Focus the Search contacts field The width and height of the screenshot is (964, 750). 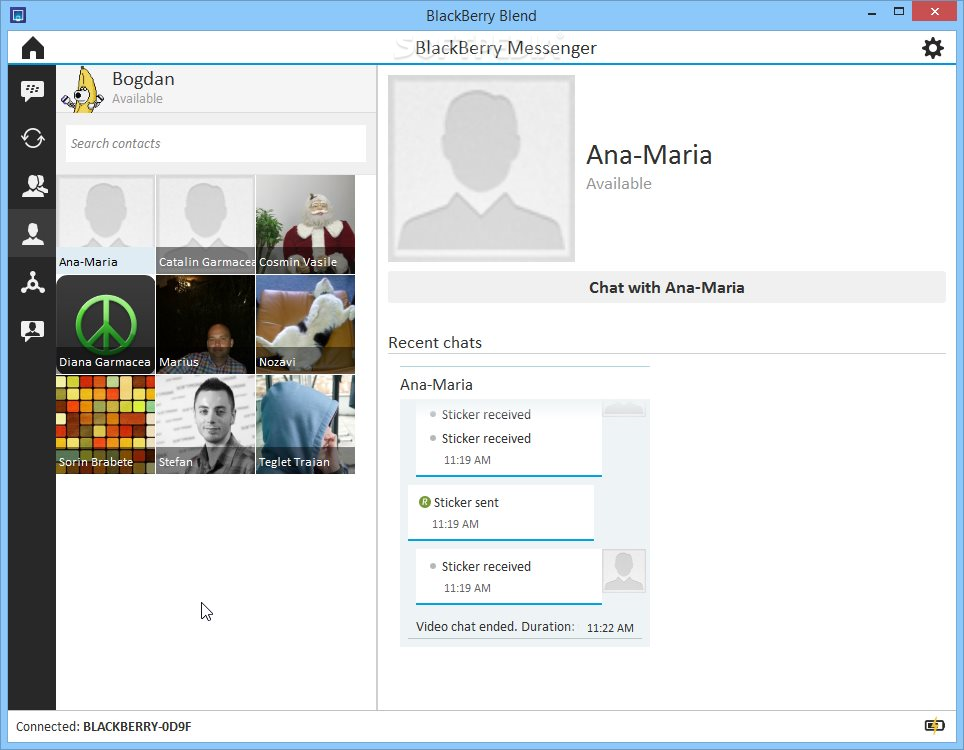point(216,143)
